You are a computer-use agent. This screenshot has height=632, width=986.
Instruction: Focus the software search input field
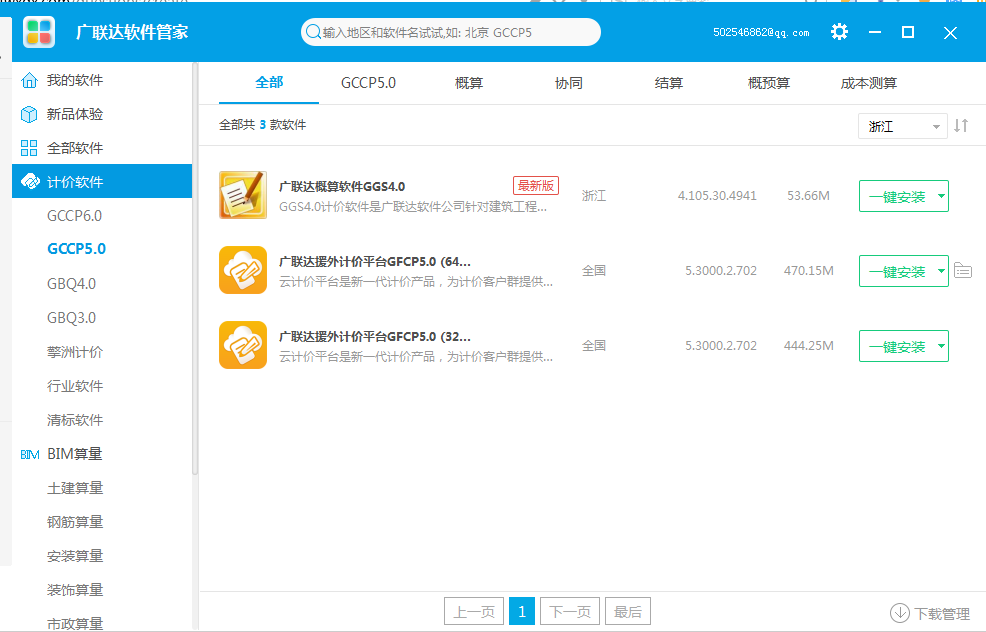coord(451,32)
